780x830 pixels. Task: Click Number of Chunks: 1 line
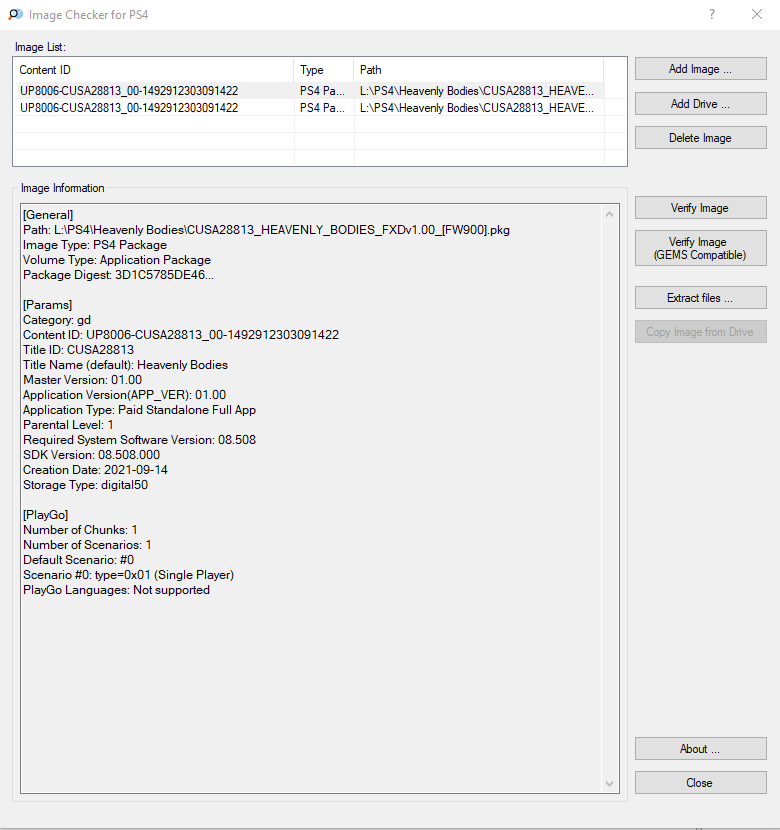80,529
